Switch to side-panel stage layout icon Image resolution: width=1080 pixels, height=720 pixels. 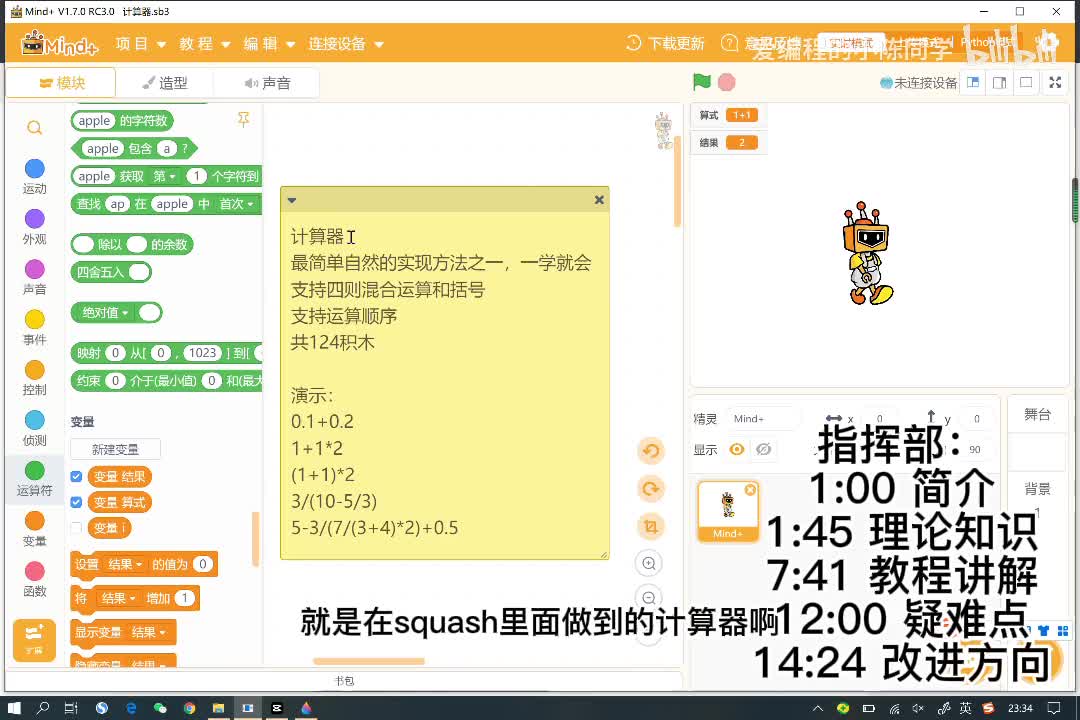tap(999, 83)
